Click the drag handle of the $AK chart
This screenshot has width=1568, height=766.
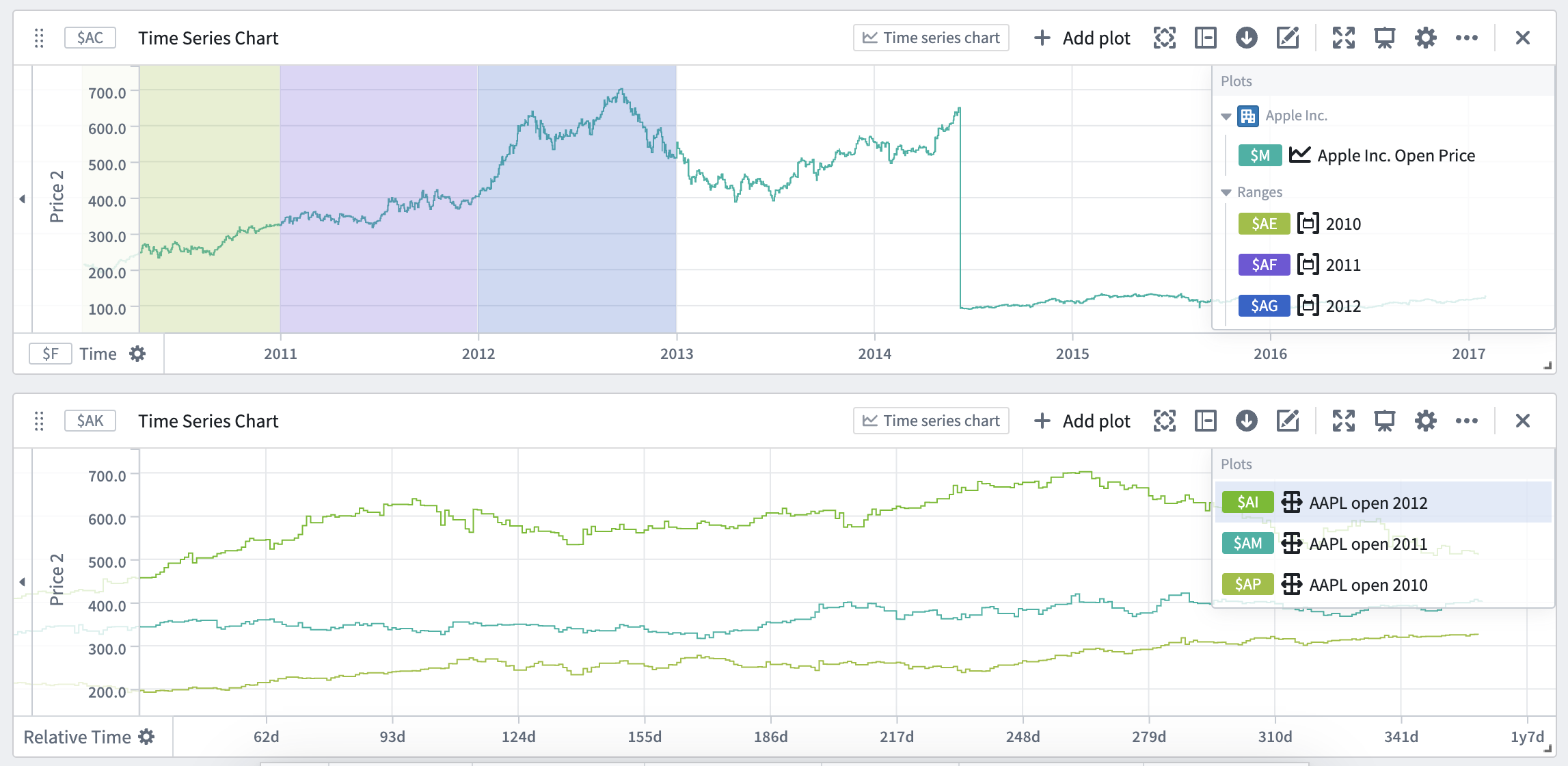[39, 421]
